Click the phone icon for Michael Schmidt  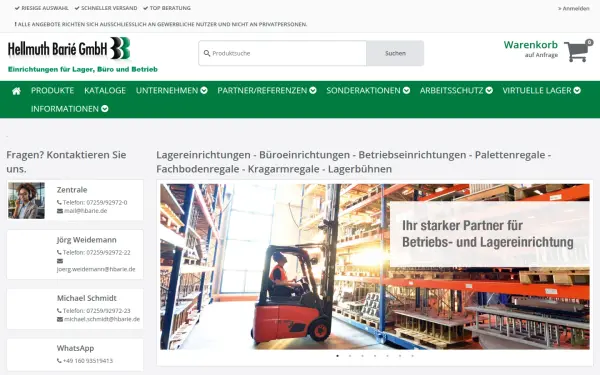tap(59, 311)
